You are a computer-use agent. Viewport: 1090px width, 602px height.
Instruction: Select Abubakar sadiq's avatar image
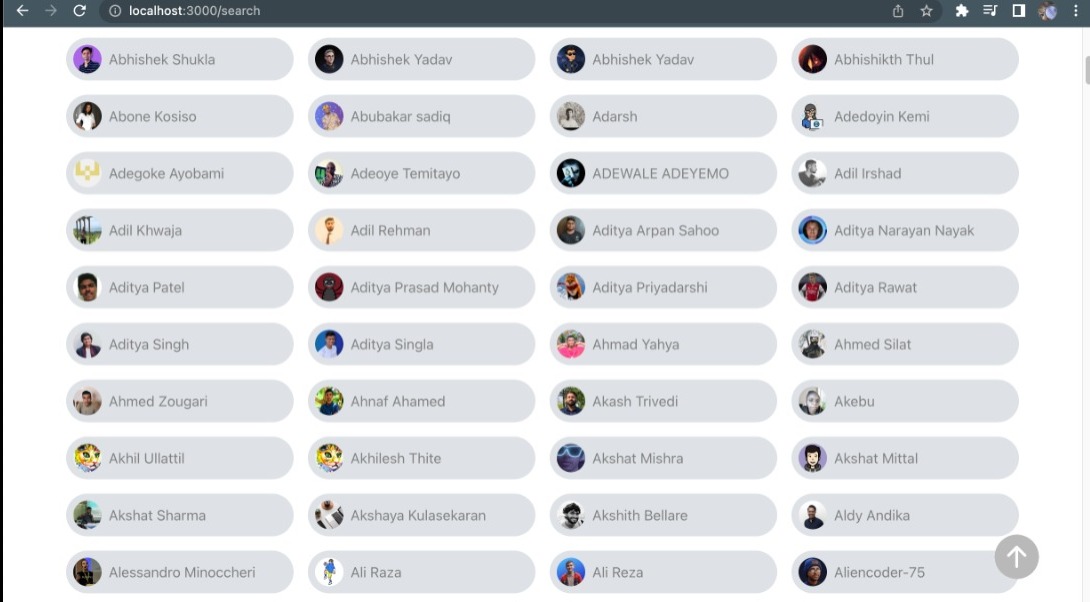point(329,116)
